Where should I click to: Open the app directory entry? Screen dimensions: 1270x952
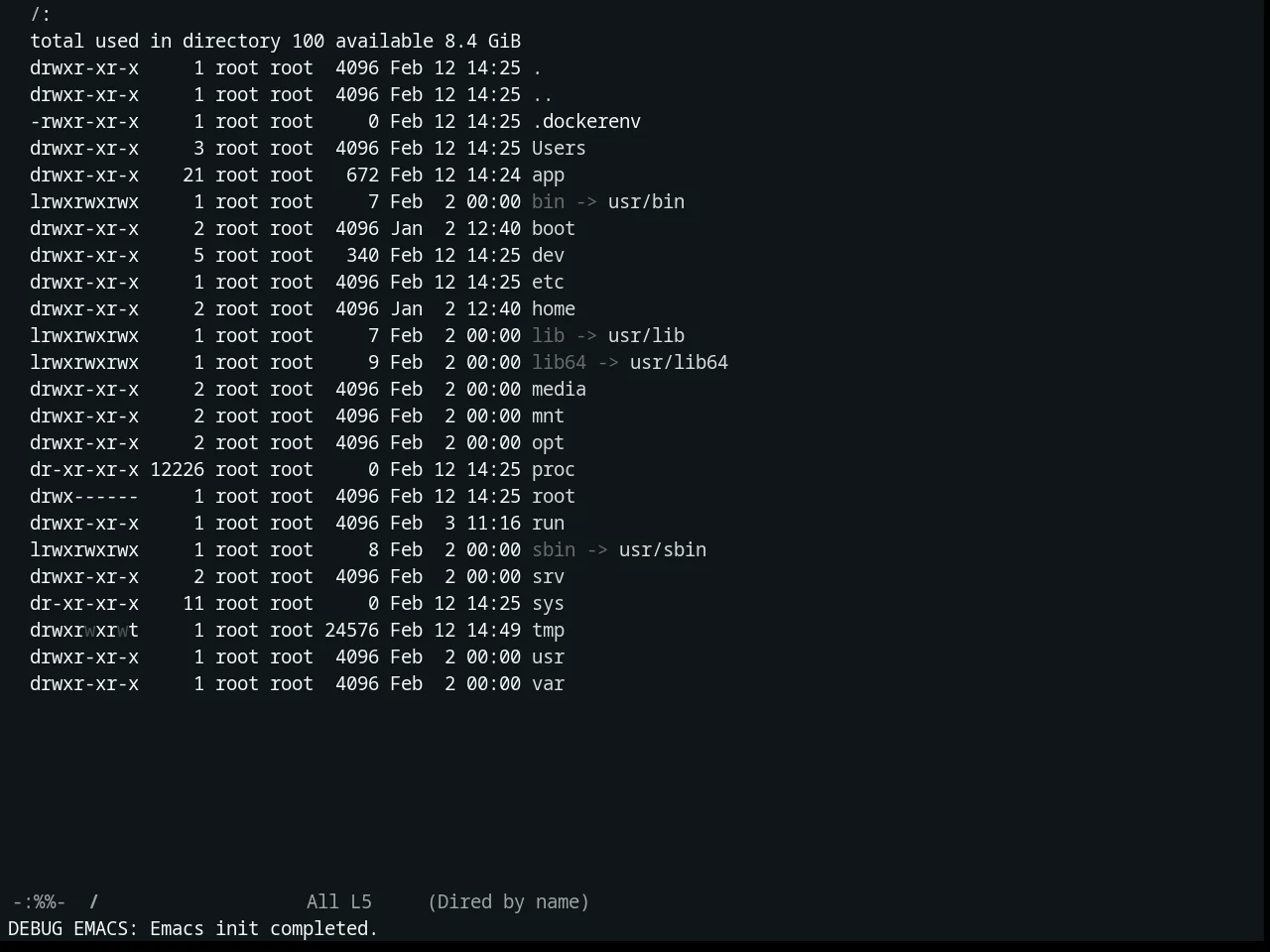(x=548, y=175)
